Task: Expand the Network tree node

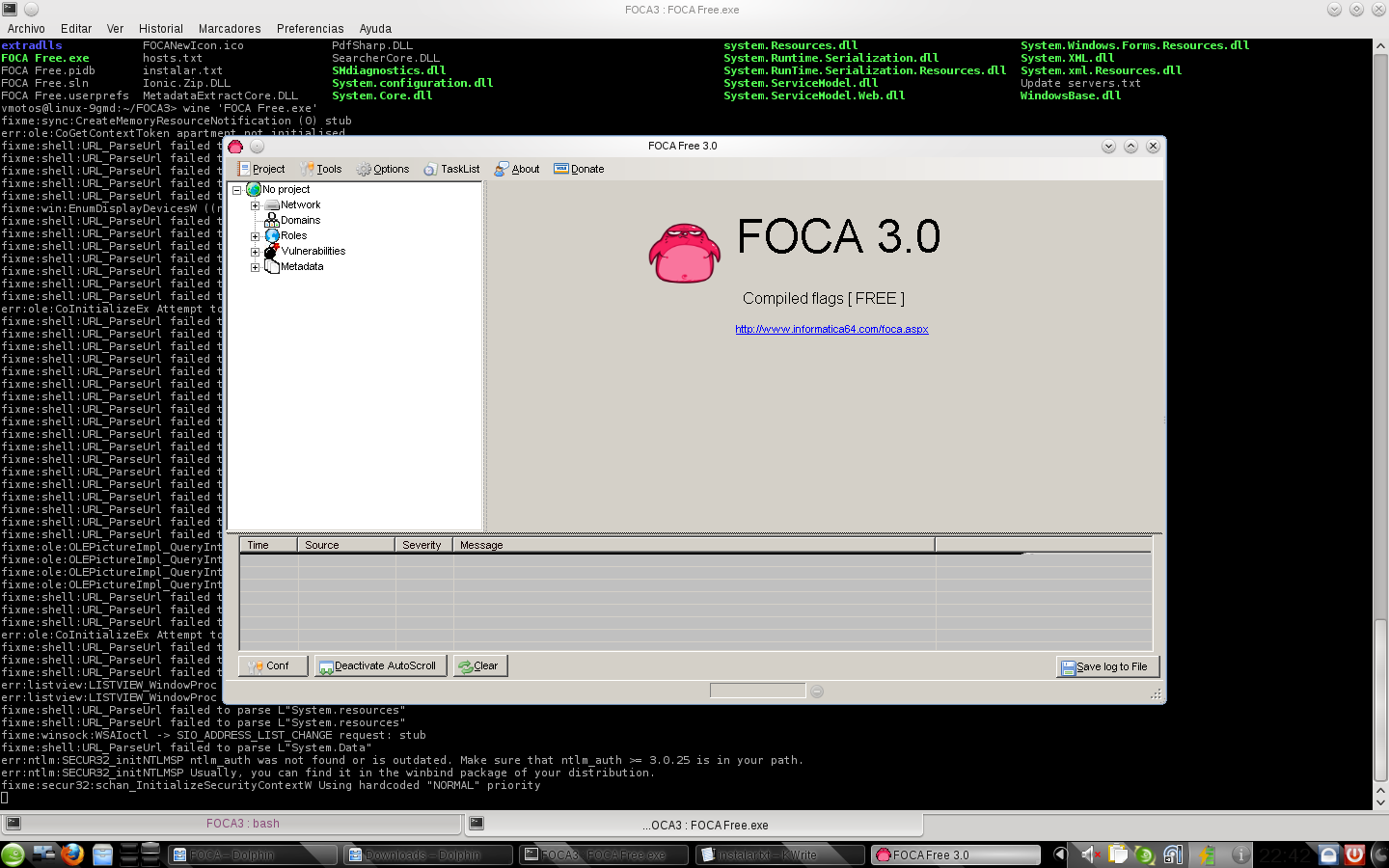Action: [x=255, y=204]
